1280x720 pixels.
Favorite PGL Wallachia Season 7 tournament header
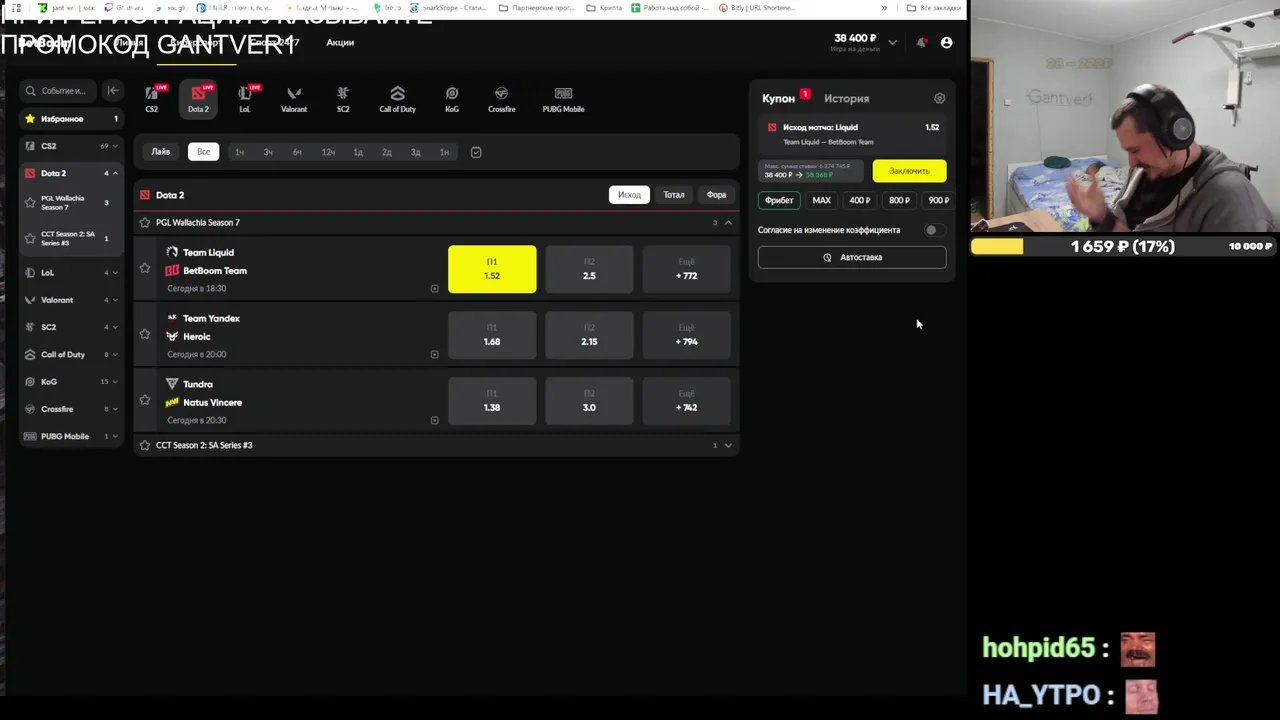pyautogui.click(x=145, y=222)
